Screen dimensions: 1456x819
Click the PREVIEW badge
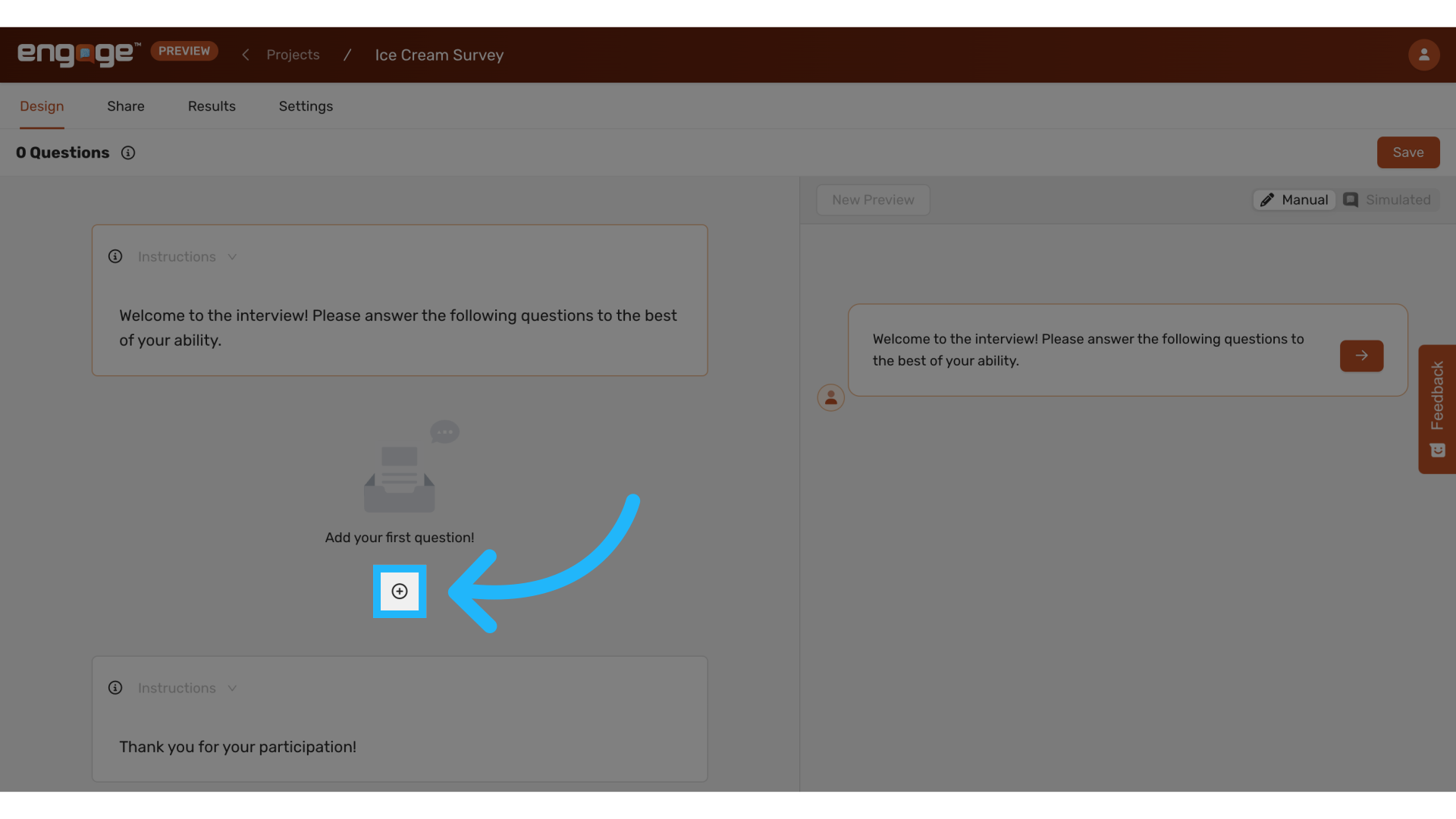point(184,51)
